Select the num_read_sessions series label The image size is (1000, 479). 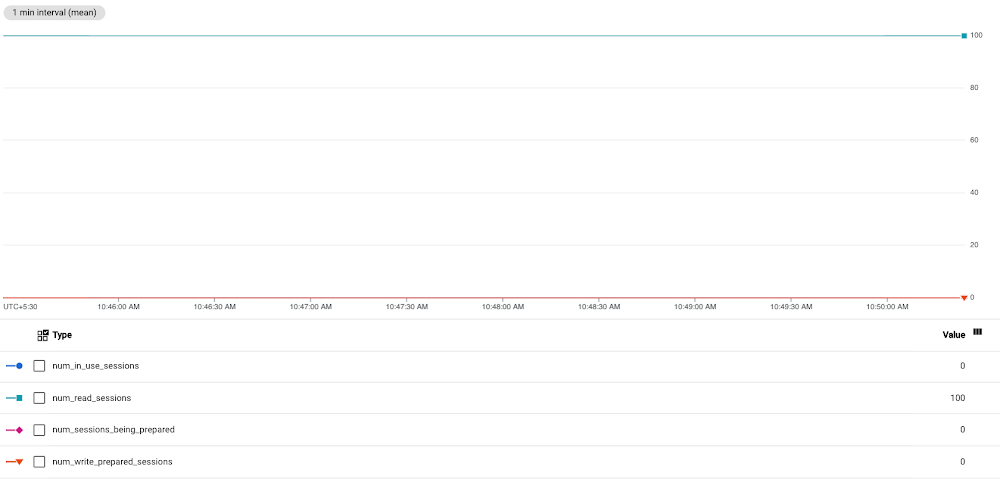point(91,398)
